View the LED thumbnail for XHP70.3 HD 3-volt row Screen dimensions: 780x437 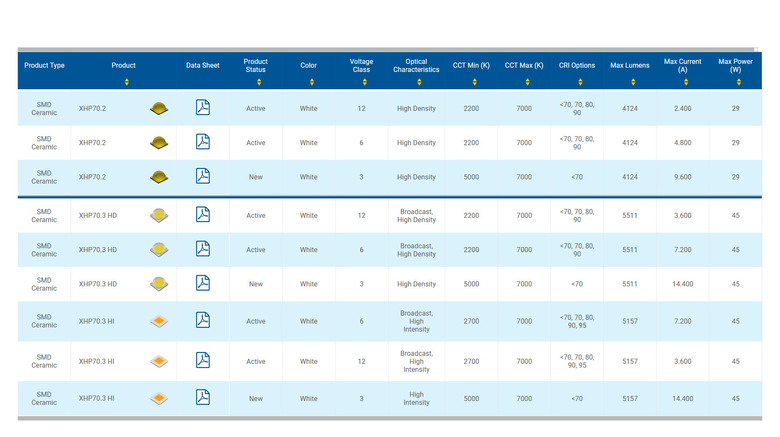click(x=159, y=284)
